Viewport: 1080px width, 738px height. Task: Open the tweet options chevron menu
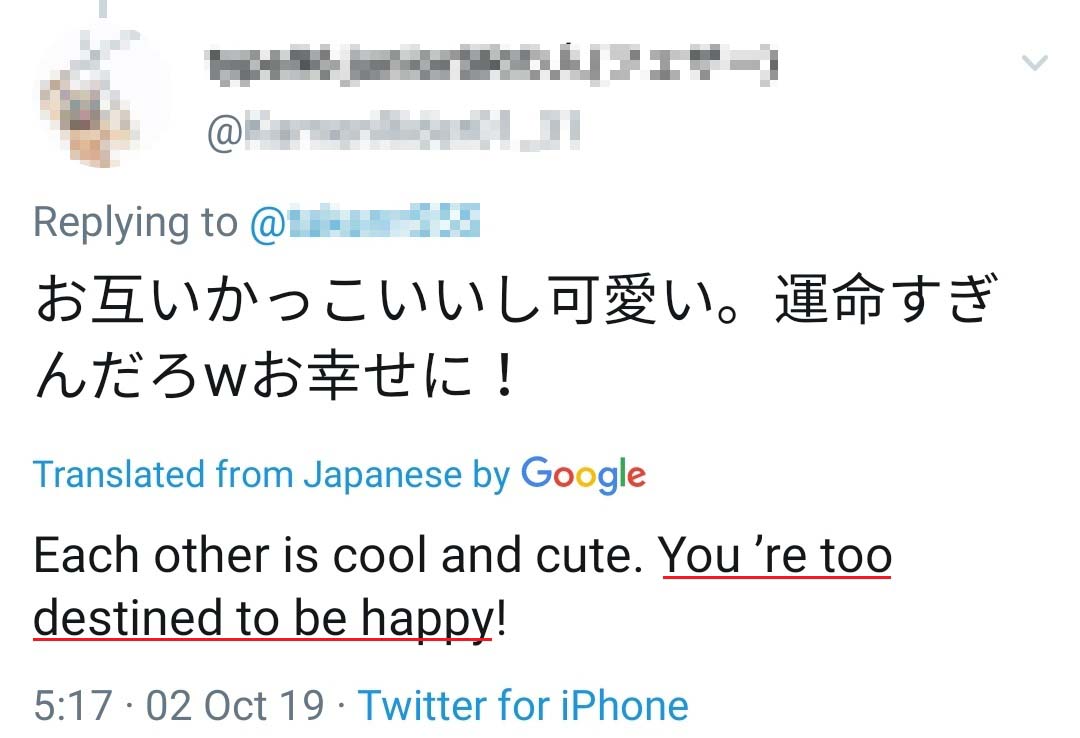pyautogui.click(x=1034, y=64)
